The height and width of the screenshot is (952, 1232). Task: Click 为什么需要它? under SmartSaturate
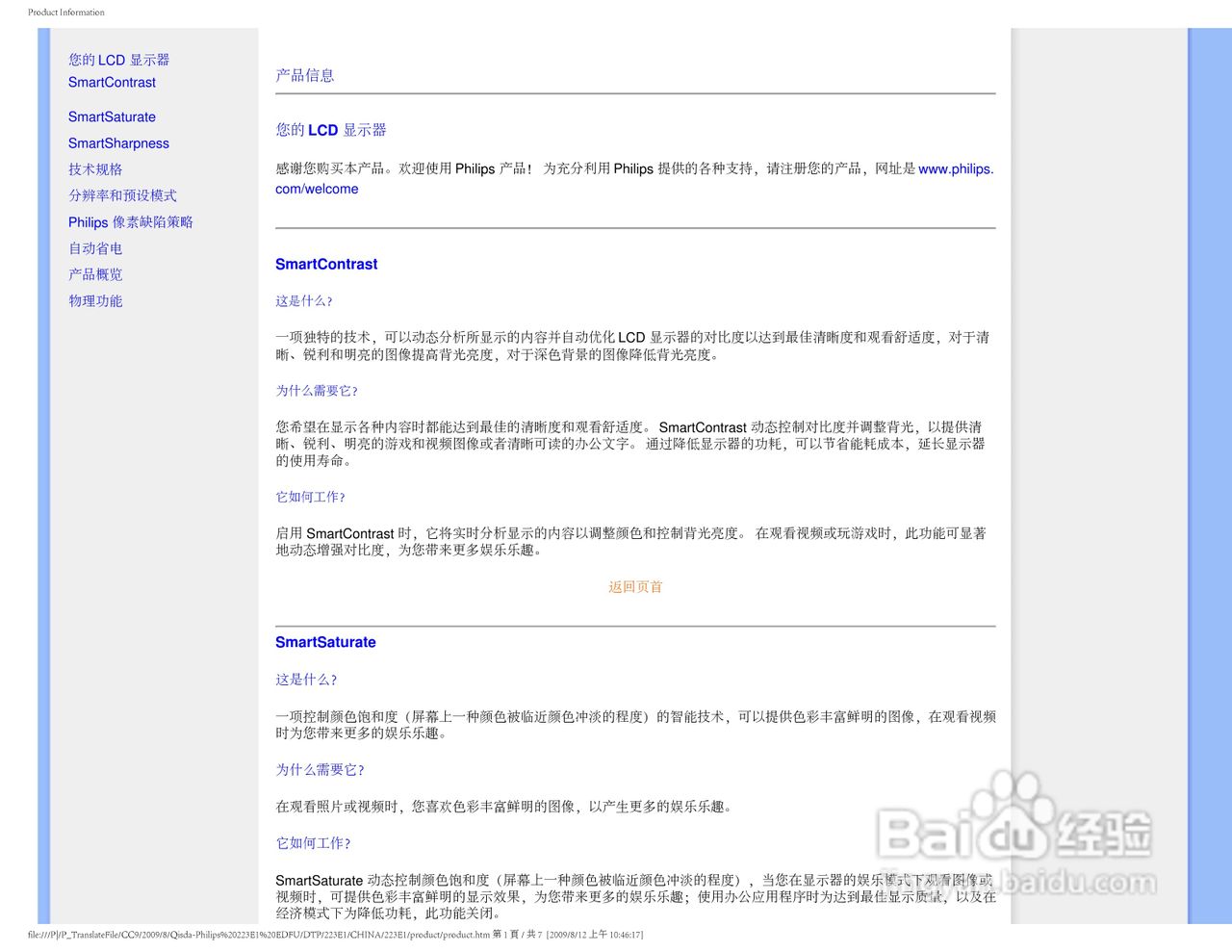(320, 770)
